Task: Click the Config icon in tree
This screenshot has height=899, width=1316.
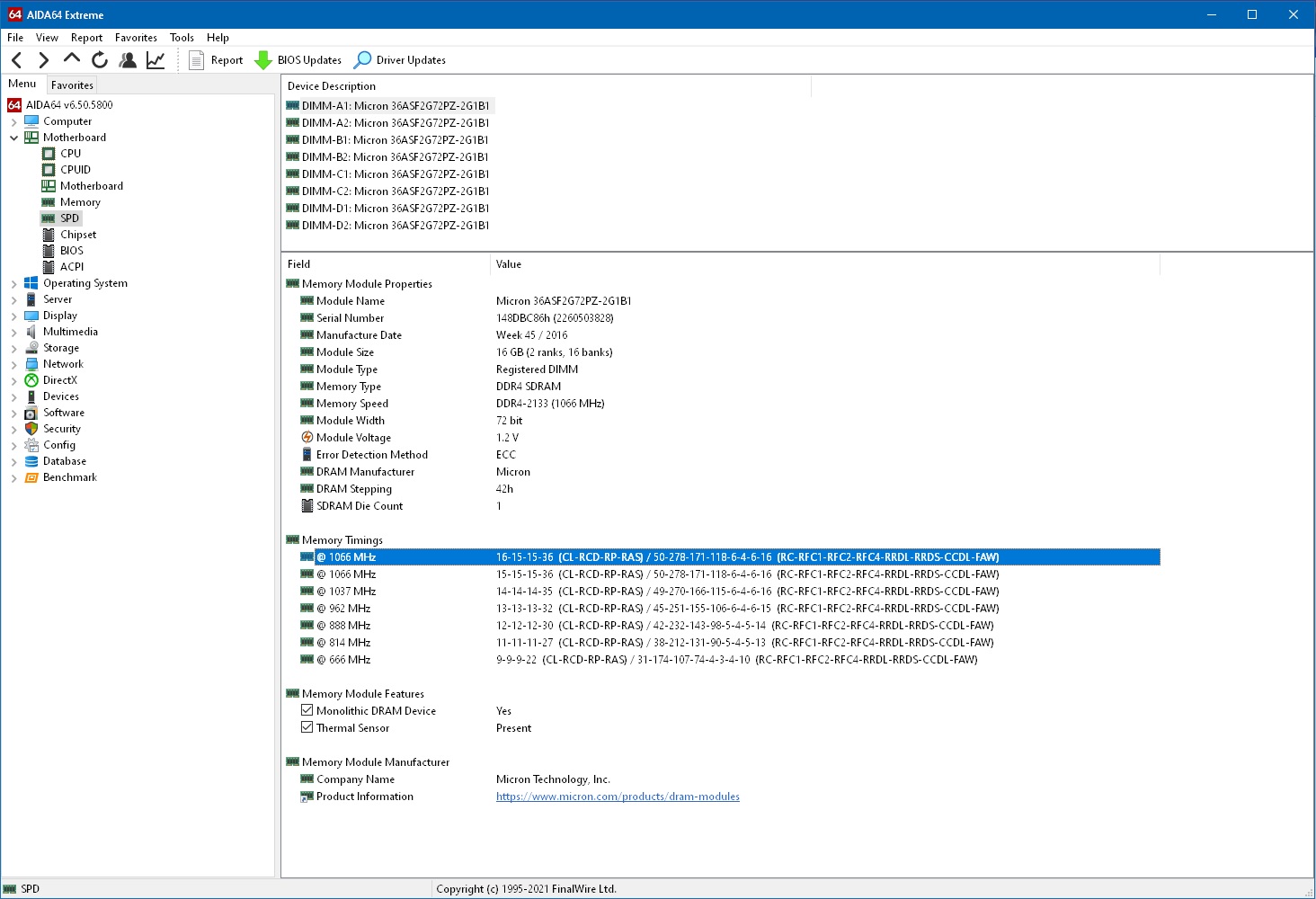Action: (x=31, y=445)
